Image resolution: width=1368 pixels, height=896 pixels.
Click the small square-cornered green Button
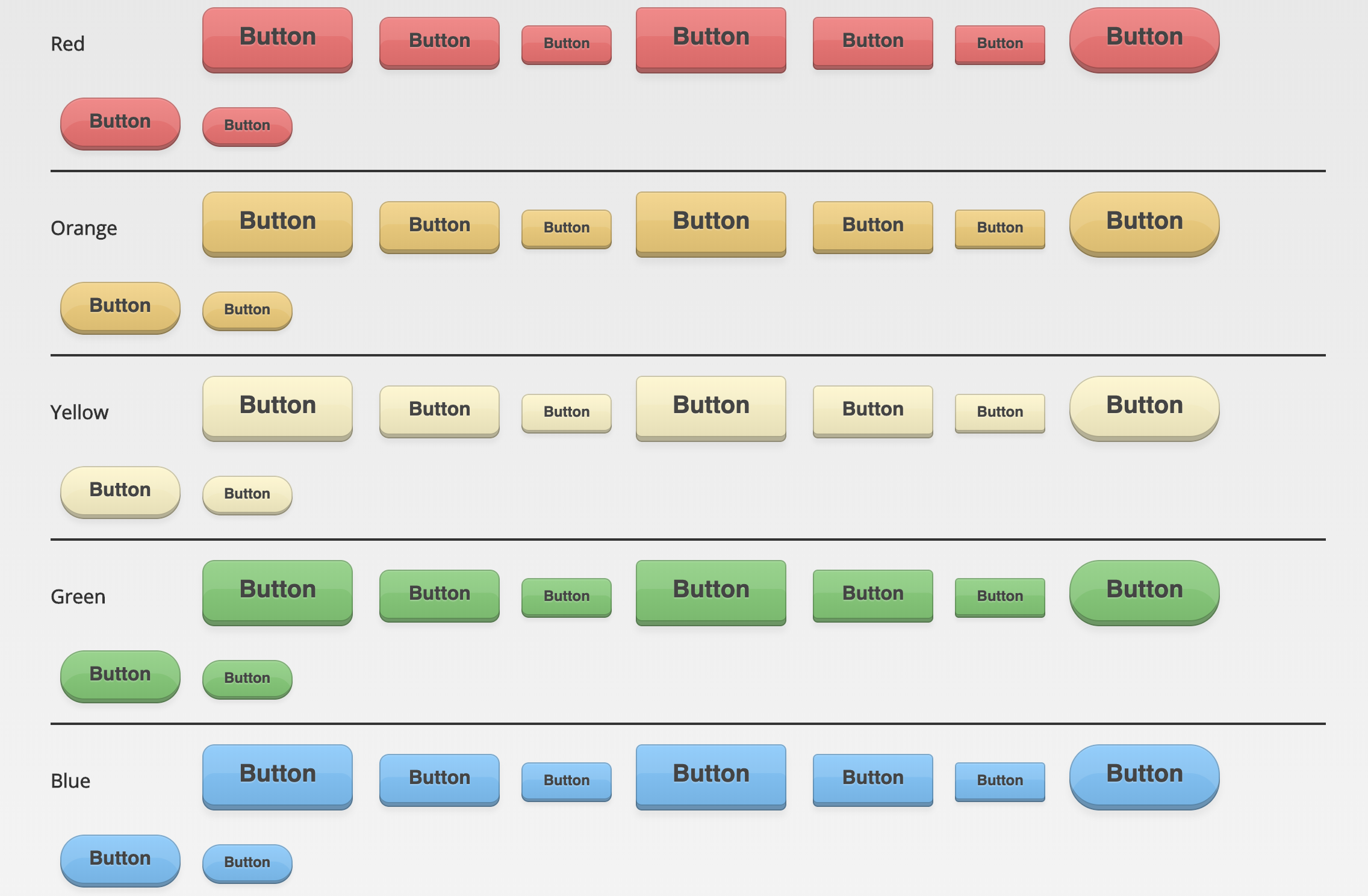1000,597
